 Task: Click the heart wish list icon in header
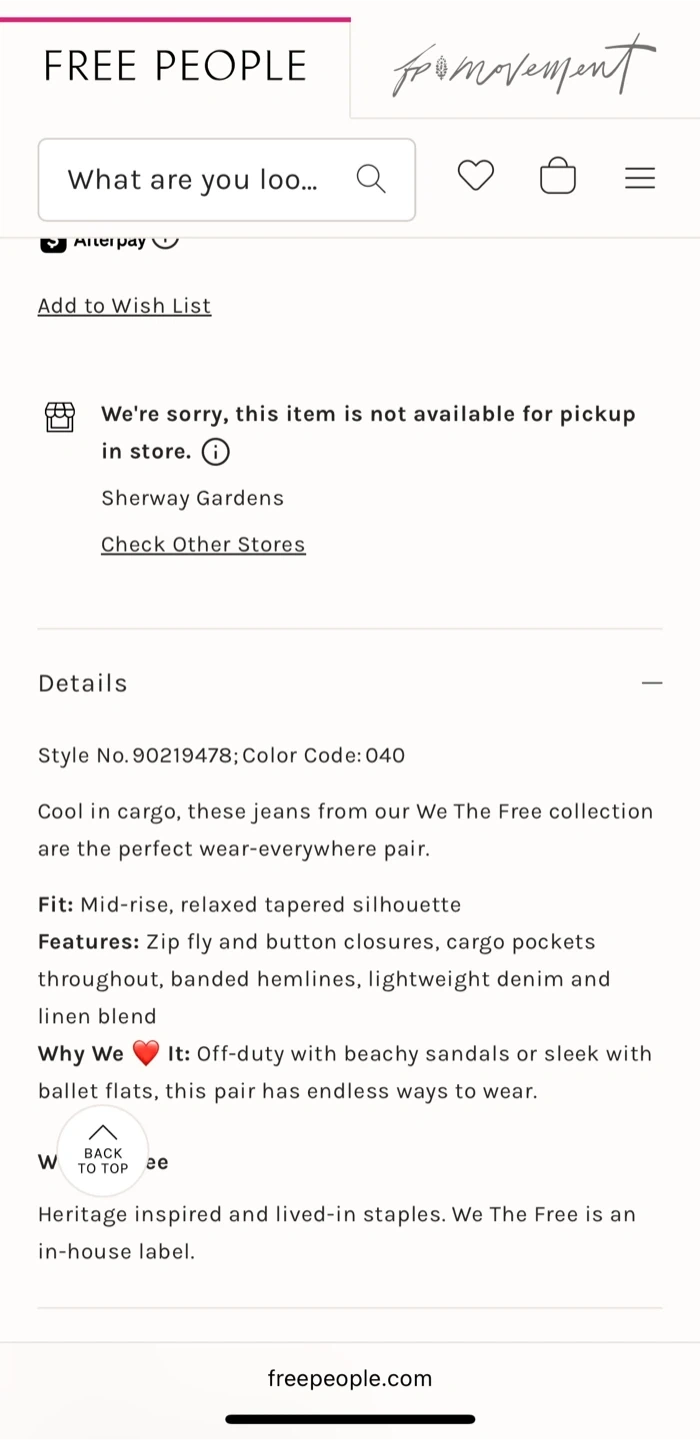(476, 176)
